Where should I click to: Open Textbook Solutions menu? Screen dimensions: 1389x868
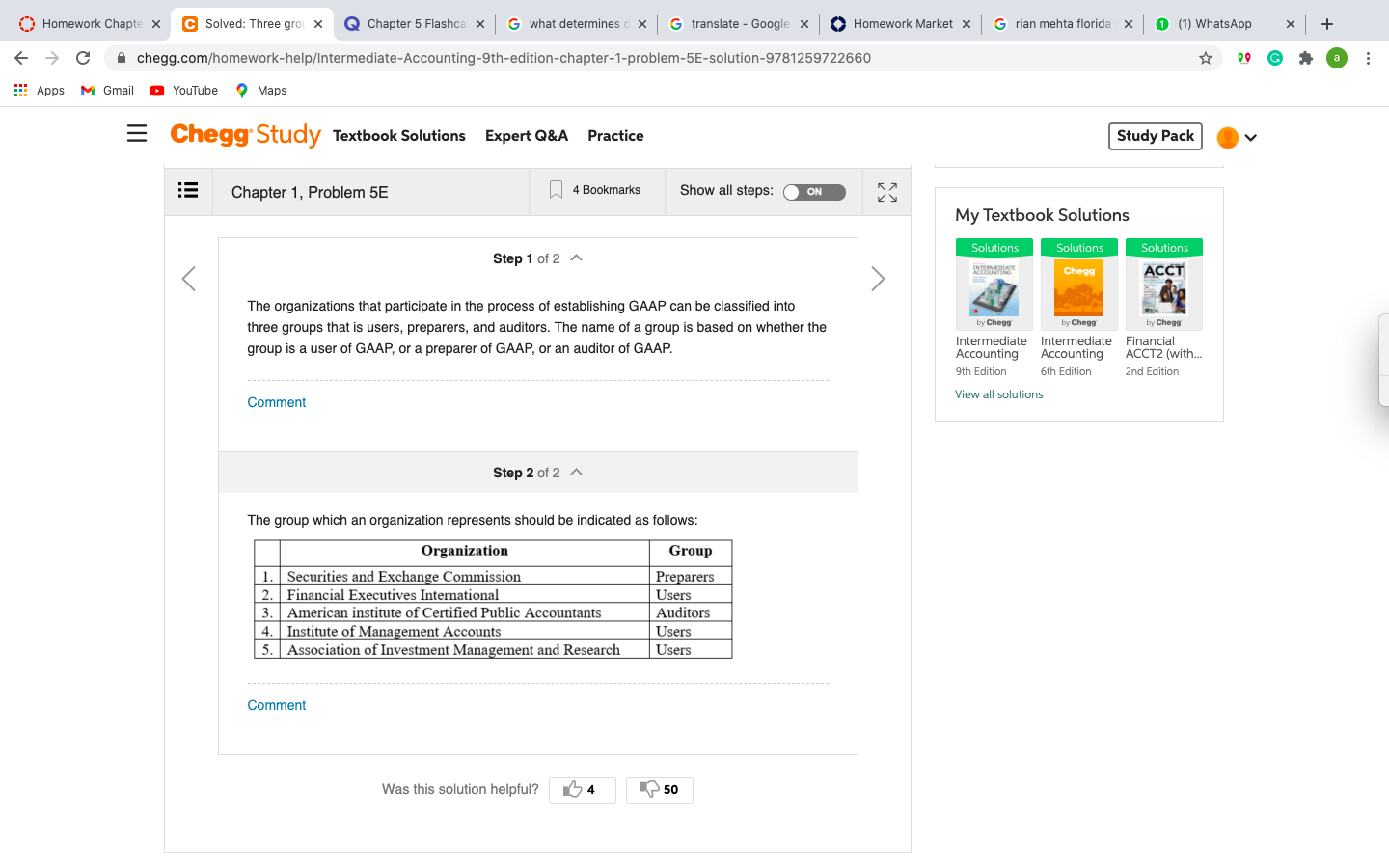point(399,136)
